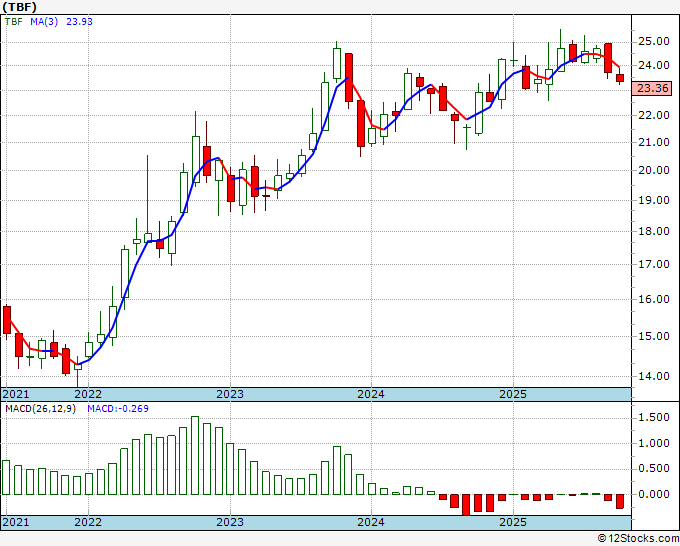Click 2024 on the price chart time axis

[x=371, y=394]
